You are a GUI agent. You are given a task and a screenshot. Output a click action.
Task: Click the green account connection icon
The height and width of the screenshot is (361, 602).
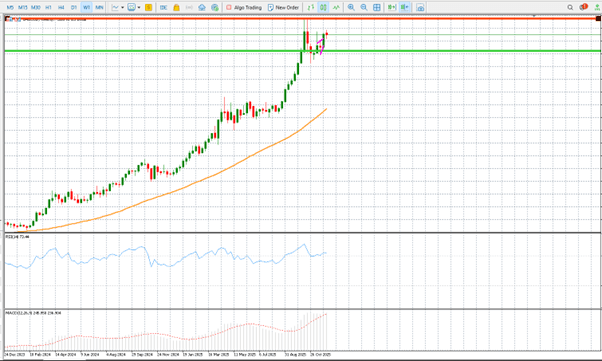[x=597, y=7]
